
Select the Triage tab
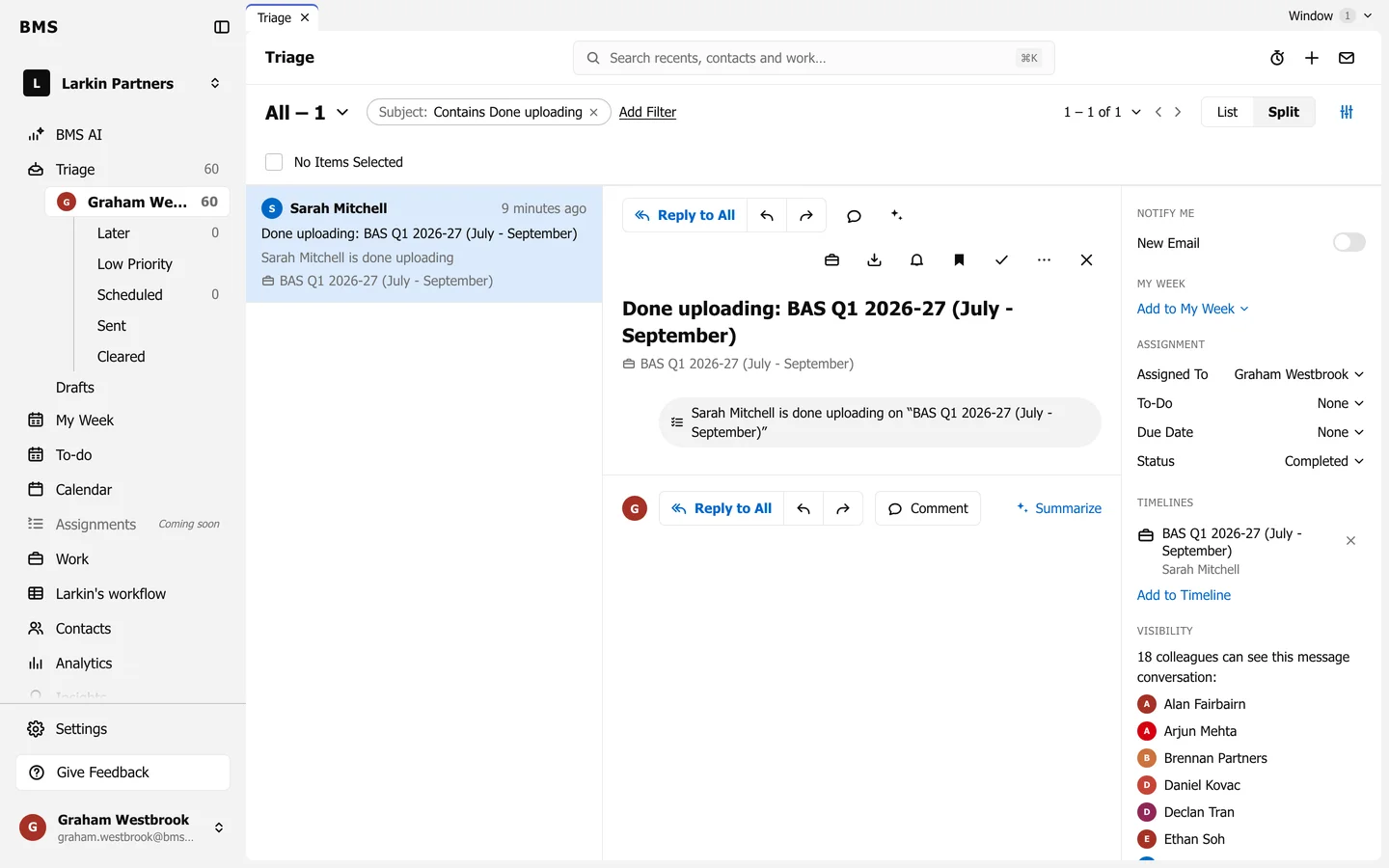tap(282, 17)
